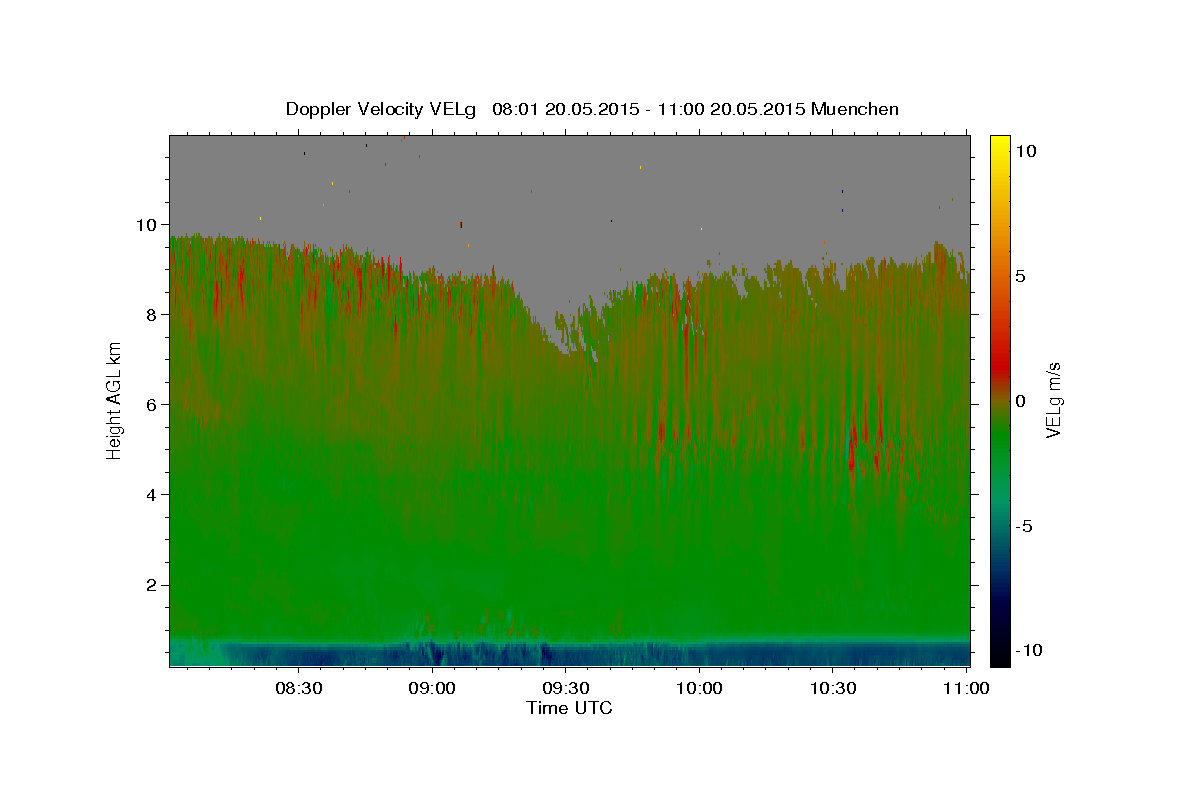
Task: Click the red updraft streaks near 10:35
Action: coord(865,445)
